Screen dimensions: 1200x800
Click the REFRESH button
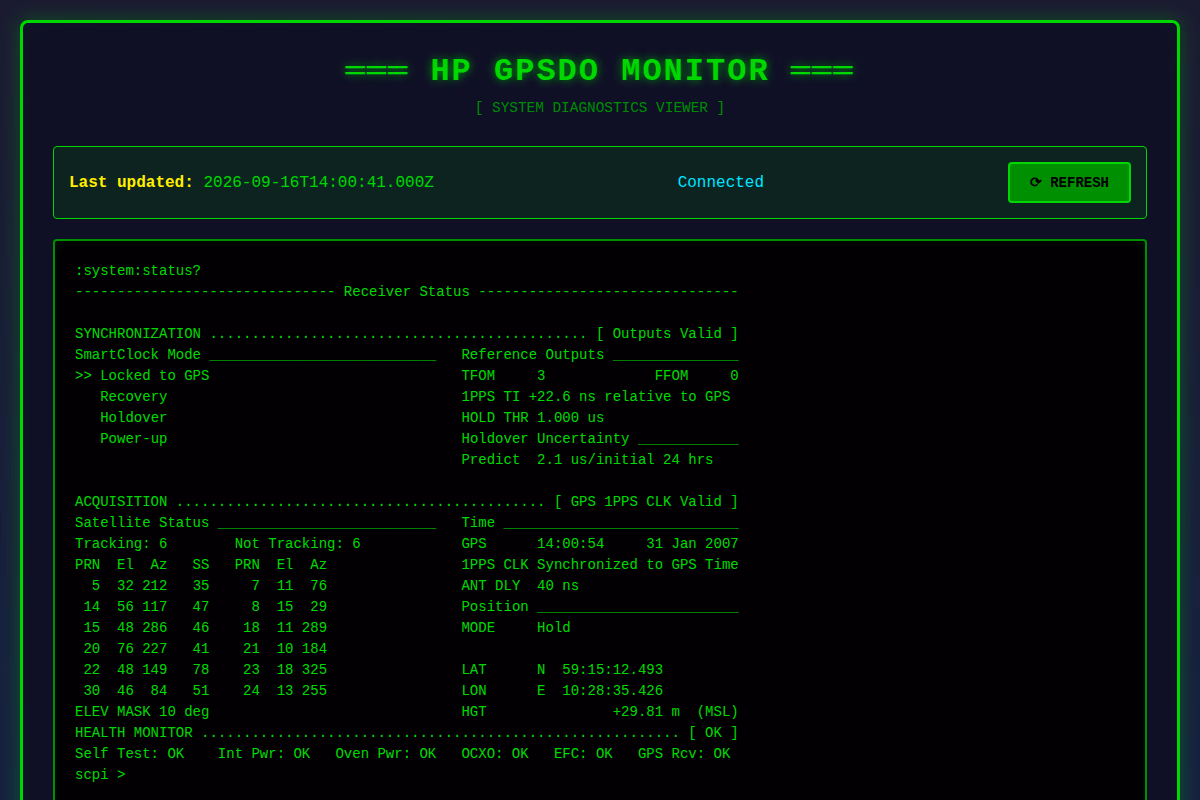pos(1069,183)
